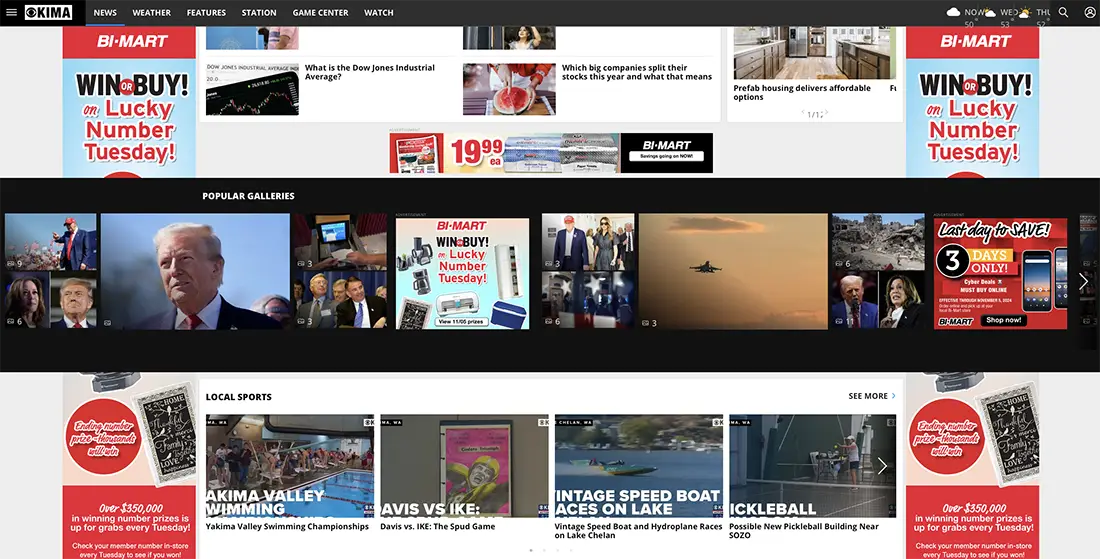Check the NOW 50° weather icon
This screenshot has width=1100, height=559.
(953, 12)
